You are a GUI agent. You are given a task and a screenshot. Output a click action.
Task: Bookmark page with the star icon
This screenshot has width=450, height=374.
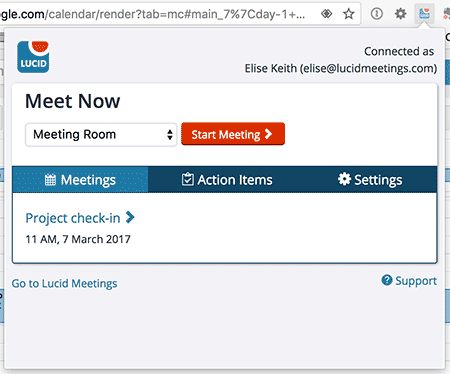(x=349, y=14)
